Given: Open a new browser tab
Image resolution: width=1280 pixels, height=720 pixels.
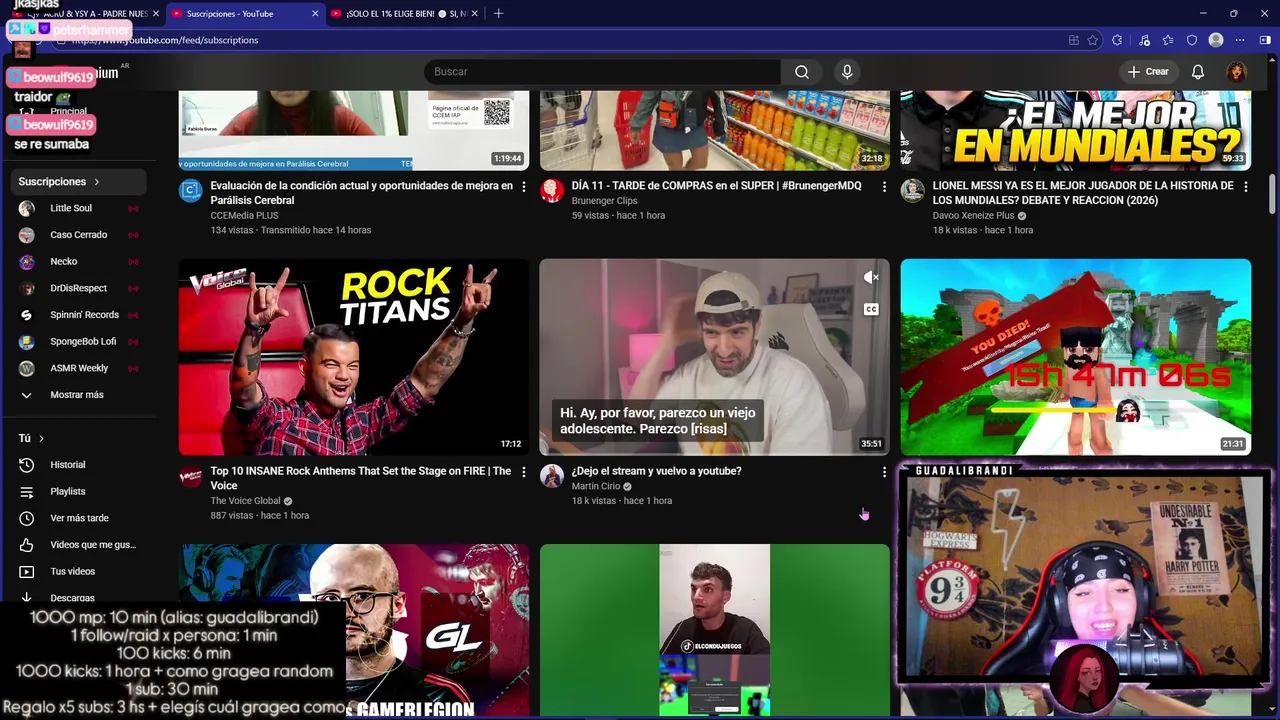Looking at the screenshot, I should [498, 14].
